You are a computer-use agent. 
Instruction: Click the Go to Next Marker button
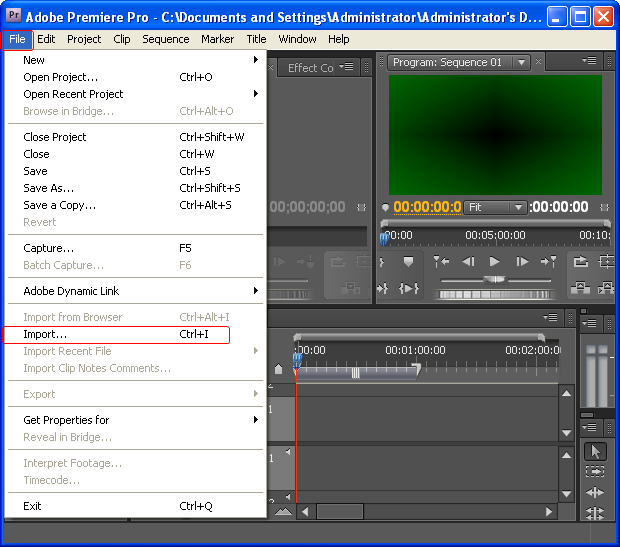548,261
